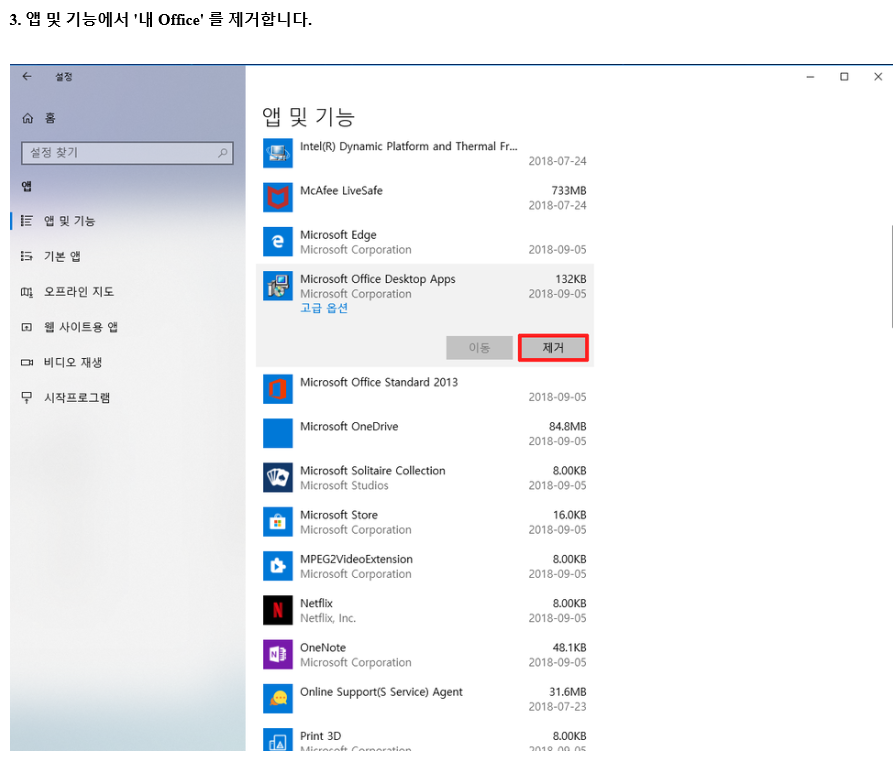Select the Microsoft Edge entry name
The width and height of the screenshot is (893, 767).
tap(338, 235)
